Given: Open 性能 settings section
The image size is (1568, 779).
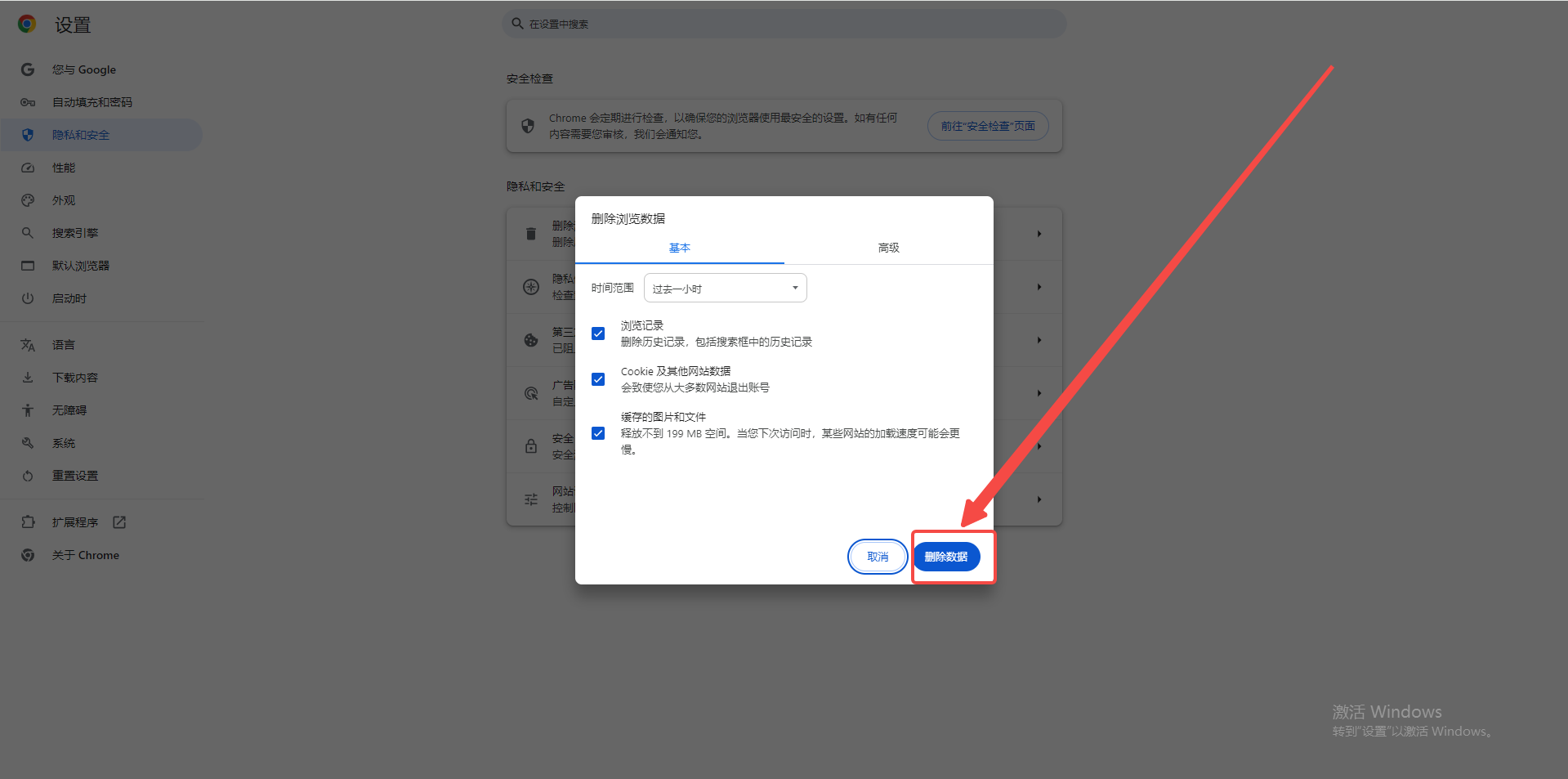Looking at the screenshot, I should coord(101,168).
